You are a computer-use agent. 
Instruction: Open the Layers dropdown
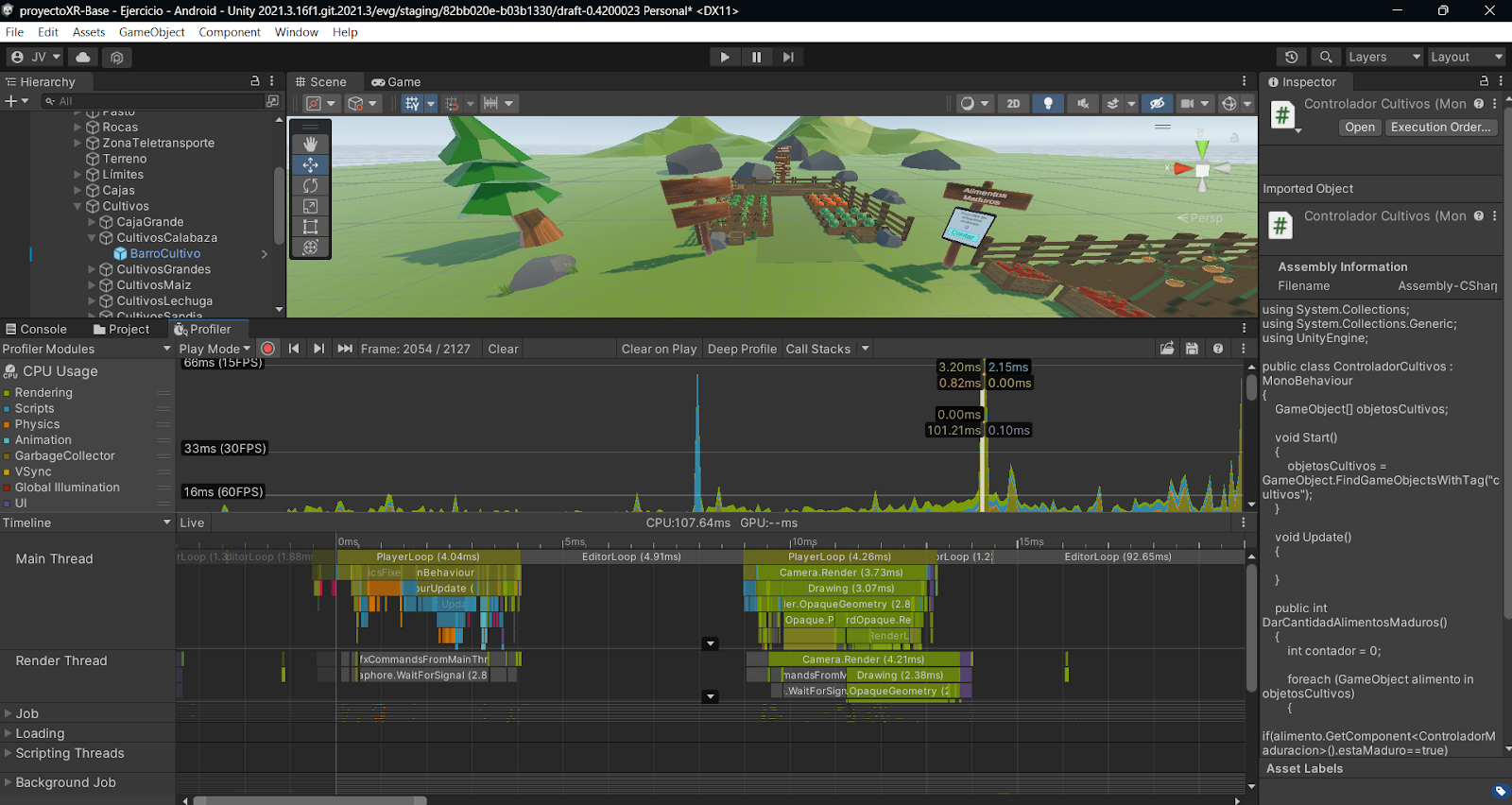[x=1383, y=57]
